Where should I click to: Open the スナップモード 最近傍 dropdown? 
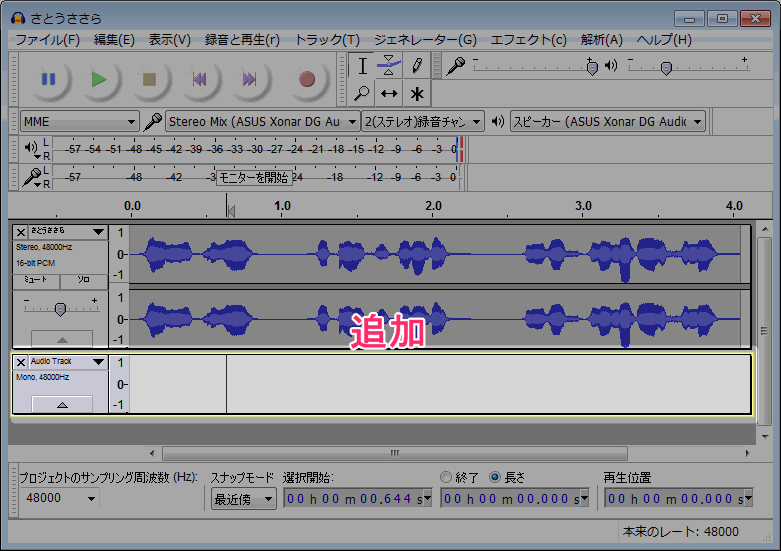pyautogui.click(x=244, y=499)
